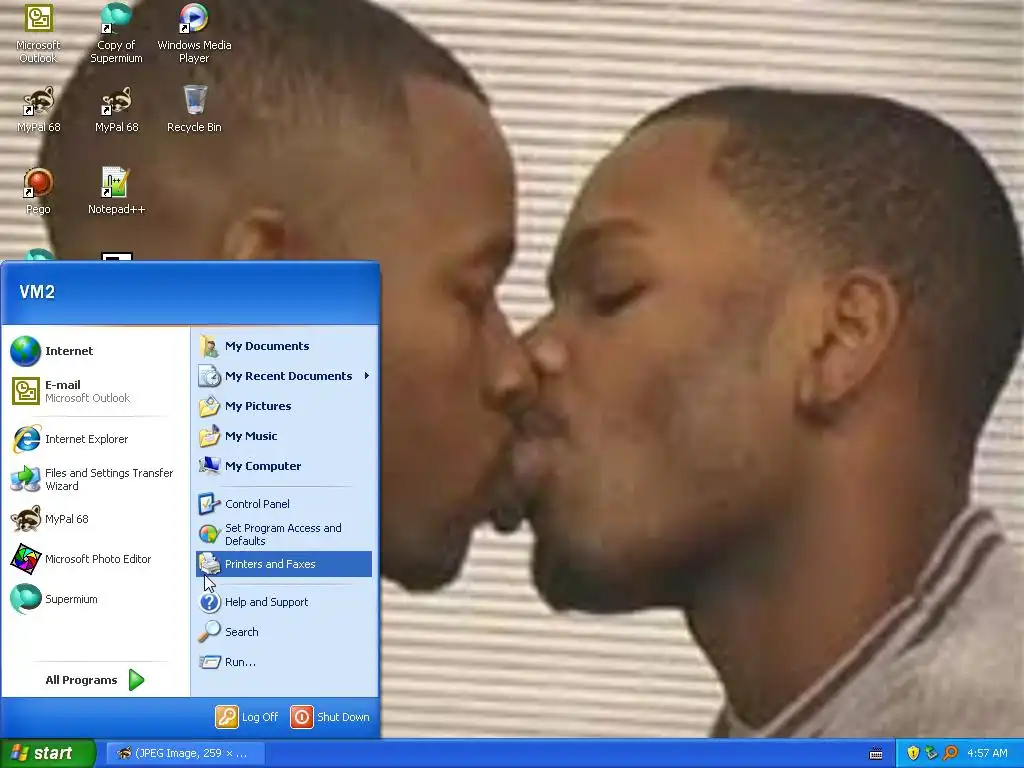Click the green start button

48,753
